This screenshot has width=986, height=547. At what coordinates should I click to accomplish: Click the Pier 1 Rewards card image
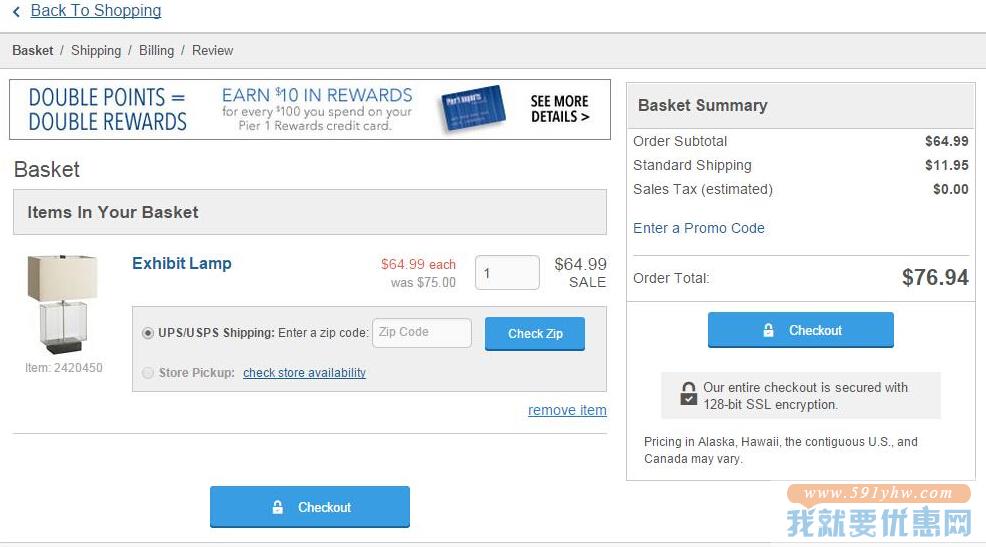[473, 108]
